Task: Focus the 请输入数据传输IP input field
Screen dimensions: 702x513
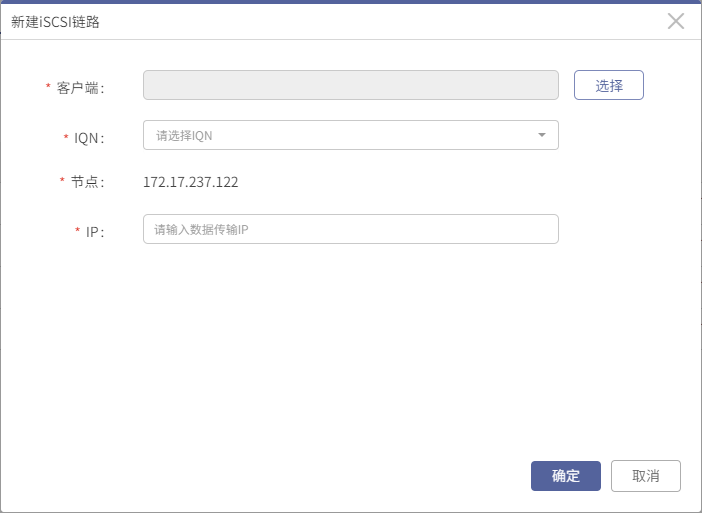Action: click(351, 229)
